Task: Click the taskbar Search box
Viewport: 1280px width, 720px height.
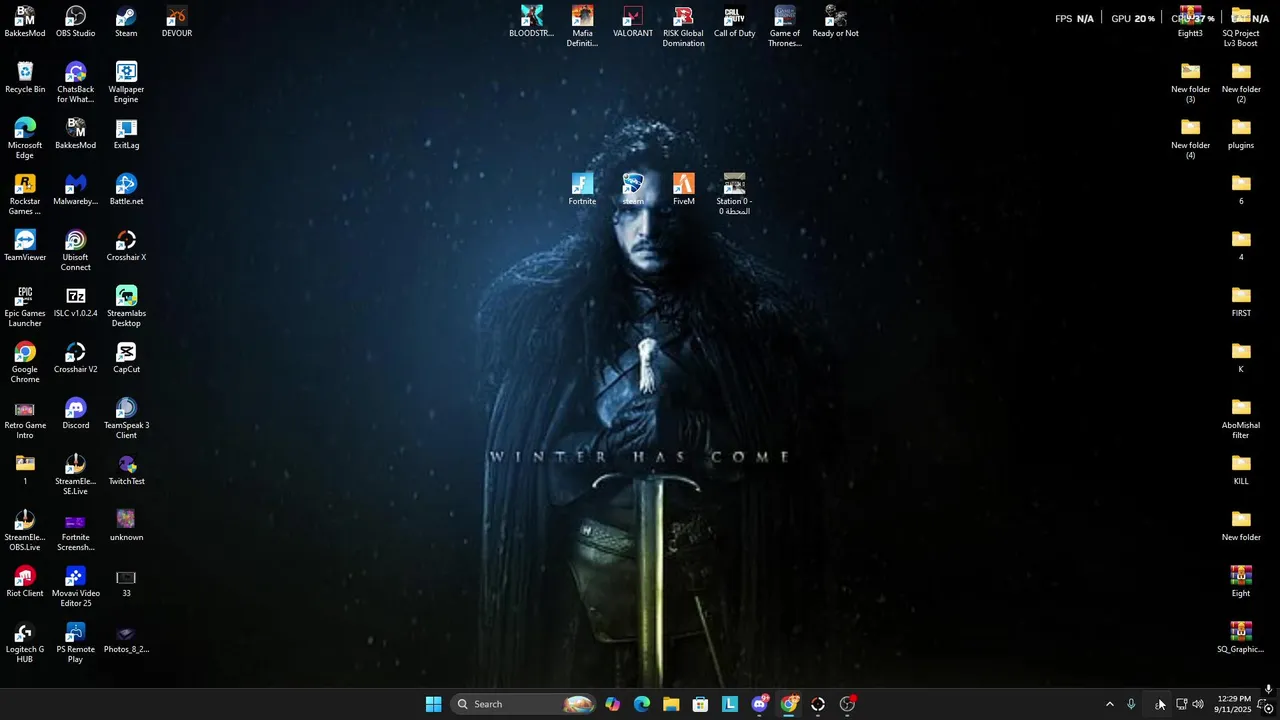Action: pos(524,704)
